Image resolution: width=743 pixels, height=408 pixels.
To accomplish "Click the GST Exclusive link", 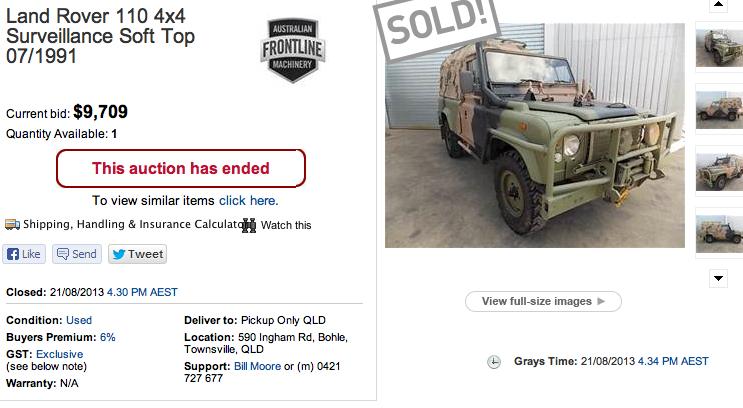I will pyautogui.click(x=60, y=354).
